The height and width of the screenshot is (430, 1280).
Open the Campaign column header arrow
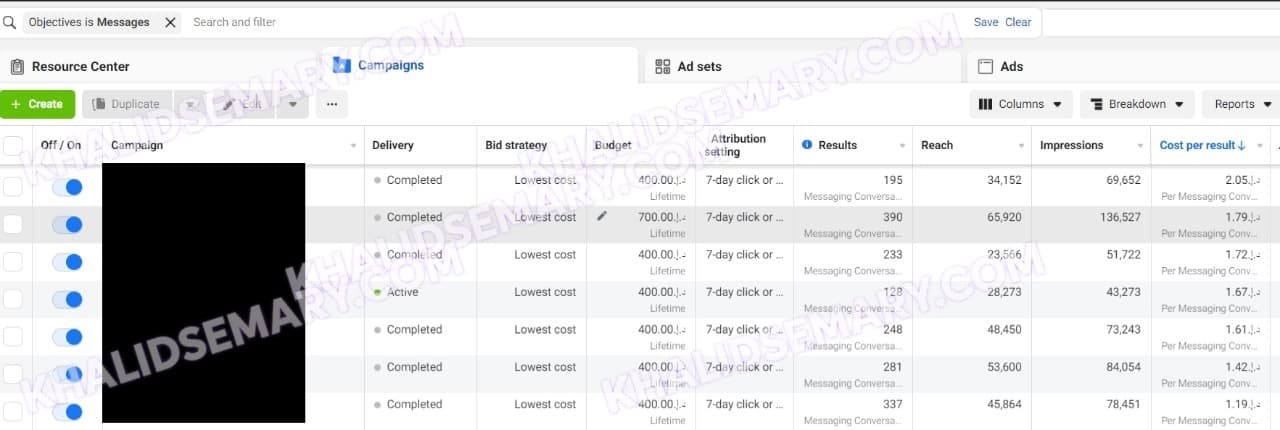[x=353, y=146]
